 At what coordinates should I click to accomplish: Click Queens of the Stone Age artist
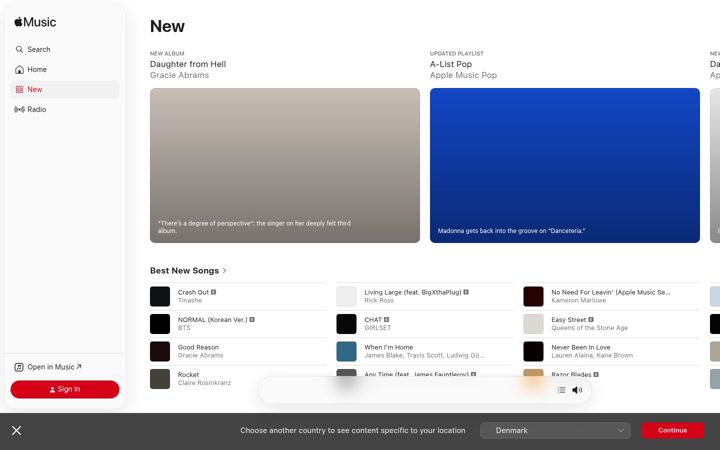click(590, 328)
